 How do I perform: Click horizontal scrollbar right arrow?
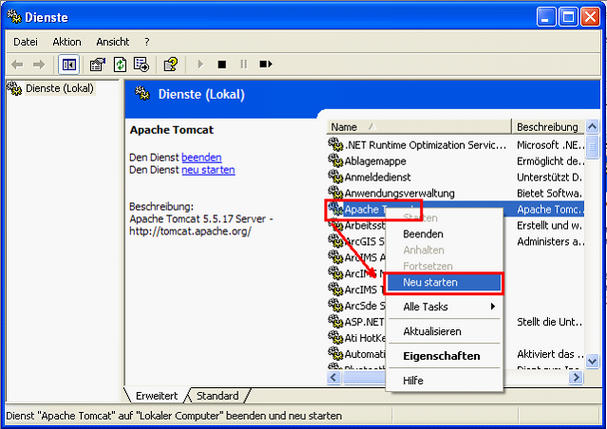point(576,377)
